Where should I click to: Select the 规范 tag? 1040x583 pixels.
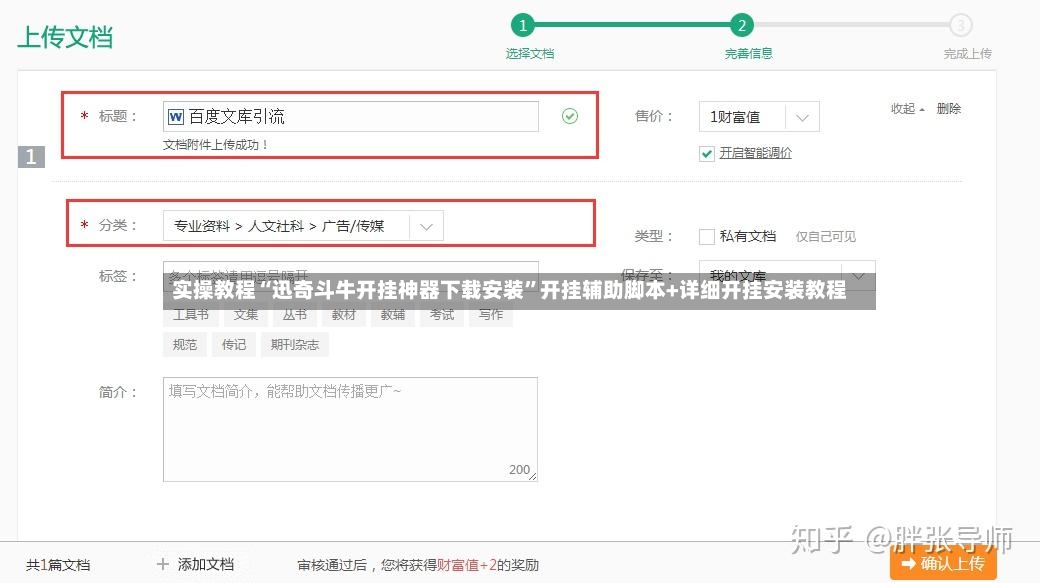[184, 345]
